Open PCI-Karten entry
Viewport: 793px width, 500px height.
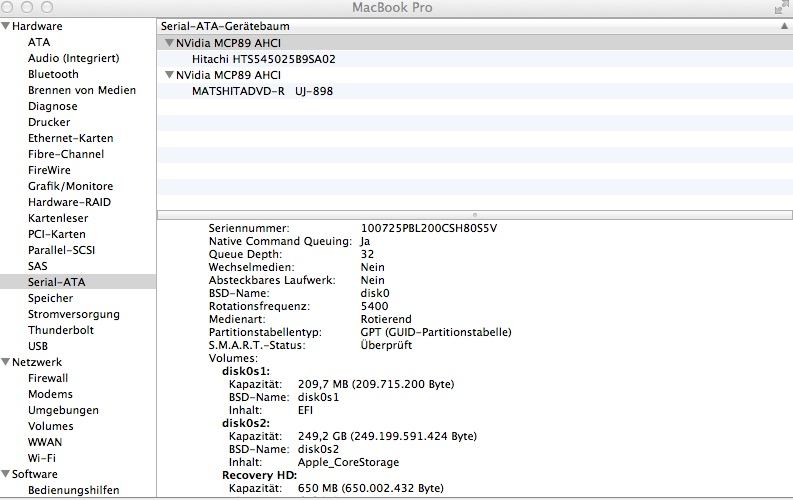coord(57,234)
